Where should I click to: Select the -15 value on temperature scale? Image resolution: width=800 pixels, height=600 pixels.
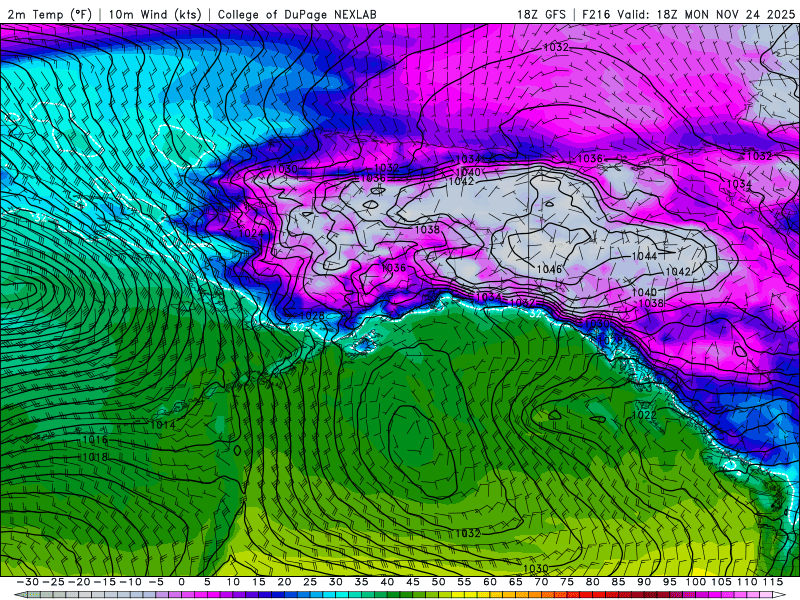tap(105, 582)
